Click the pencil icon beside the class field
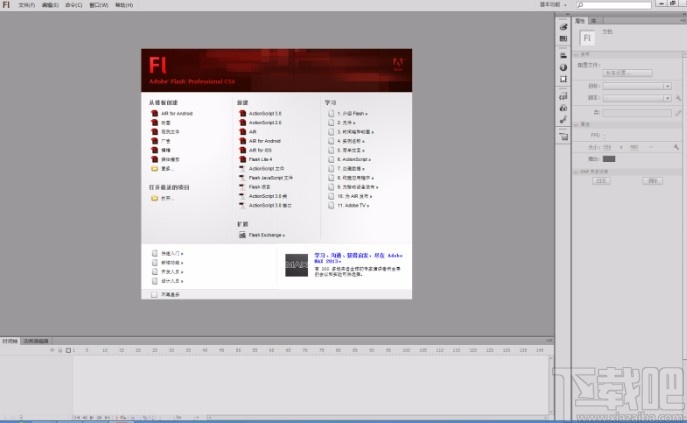This screenshot has height=423, width=687. click(678, 113)
